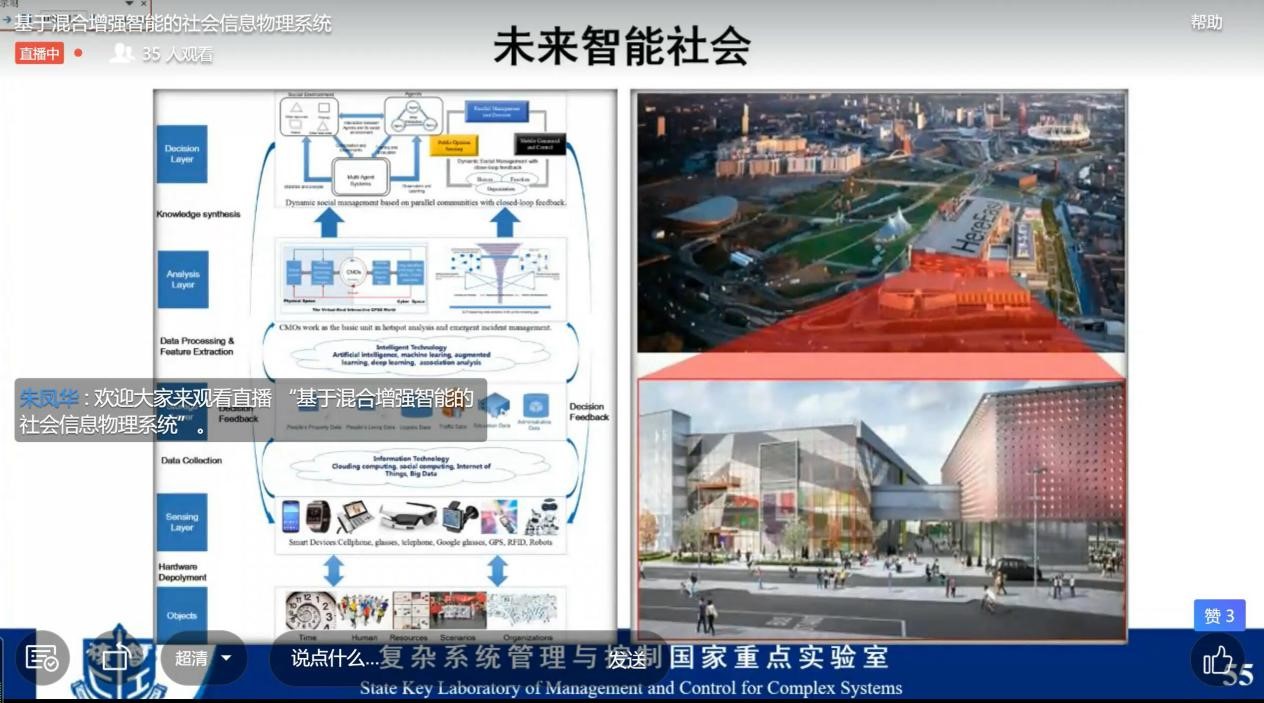Click the aerial city photo in the slide
1264x703 pixels.
pyautogui.click(x=881, y=220)
